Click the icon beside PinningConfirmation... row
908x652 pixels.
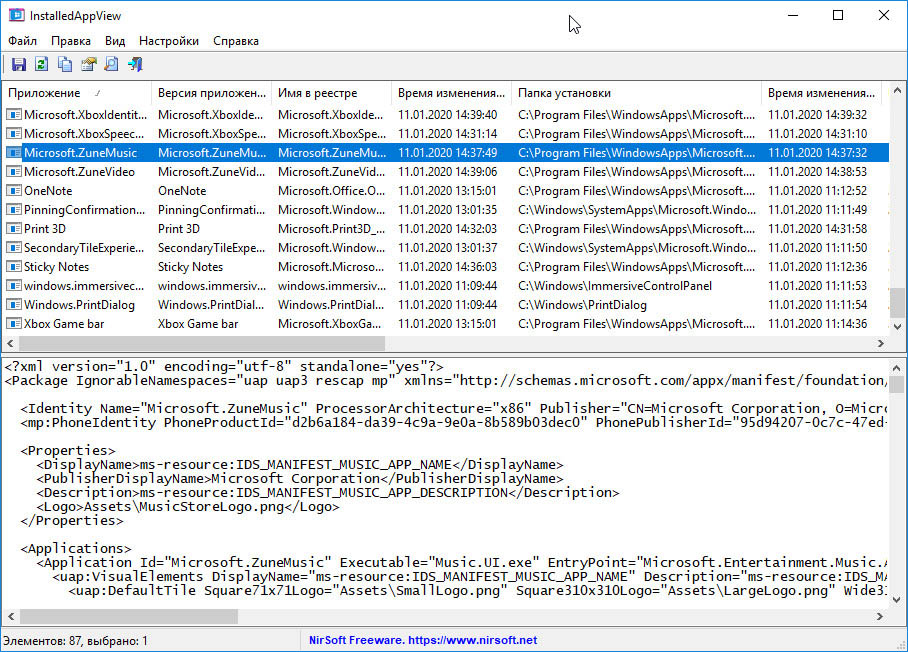tap(14, 210)
